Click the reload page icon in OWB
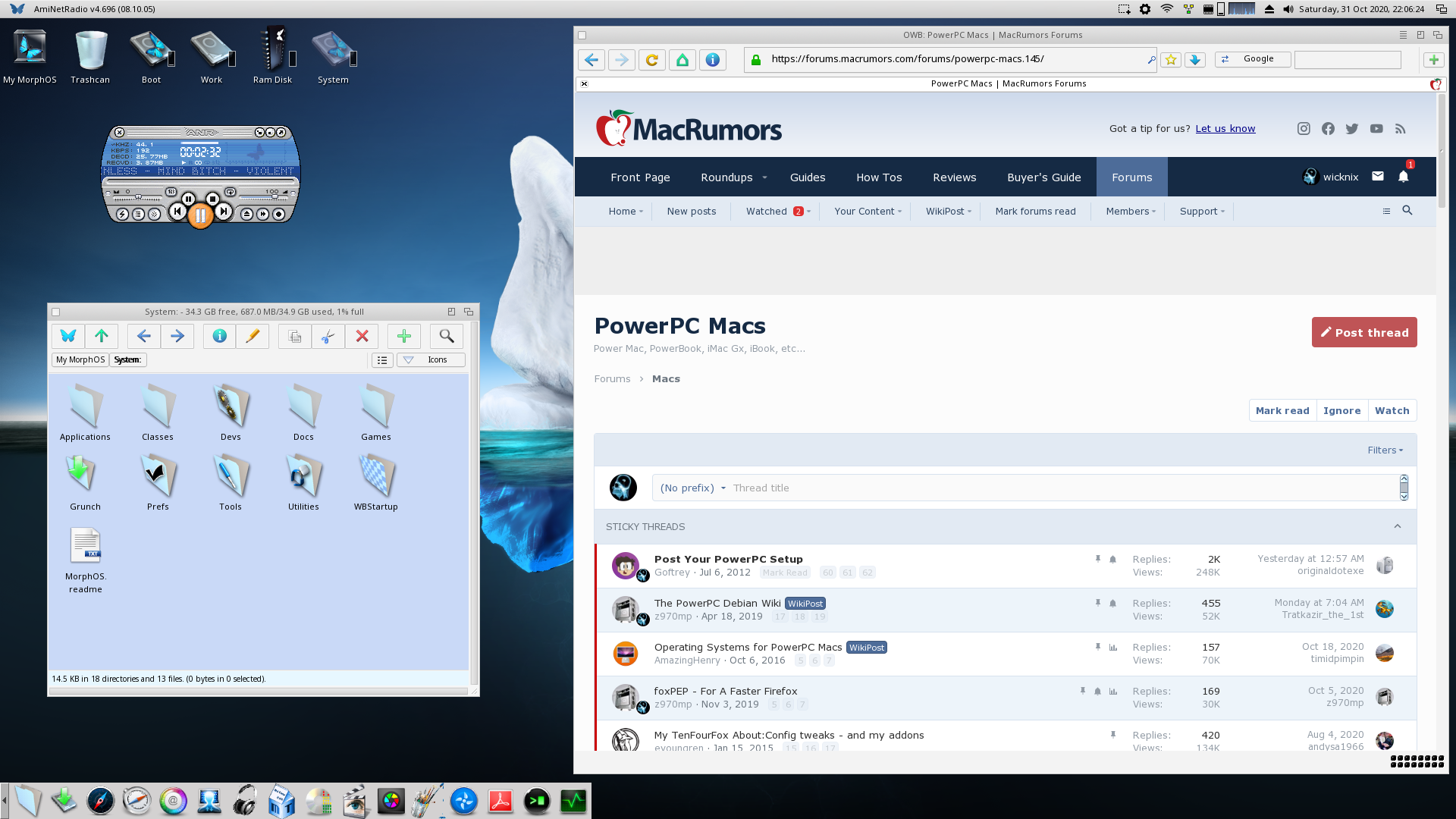The image size is (1456, 819). pos(651,60)
